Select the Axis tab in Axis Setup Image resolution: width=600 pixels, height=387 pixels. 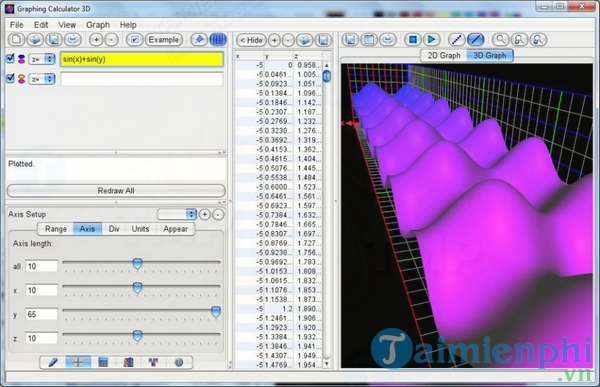pyautogui.click(x=87, y=229)
